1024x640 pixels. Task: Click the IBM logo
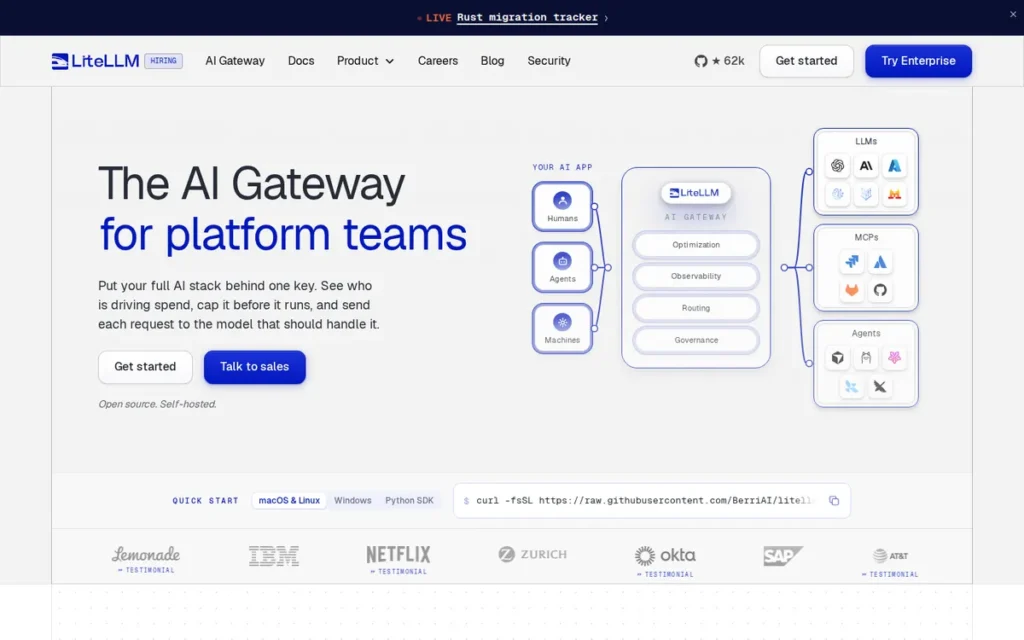pyautogui.click(x=274, y=556)
